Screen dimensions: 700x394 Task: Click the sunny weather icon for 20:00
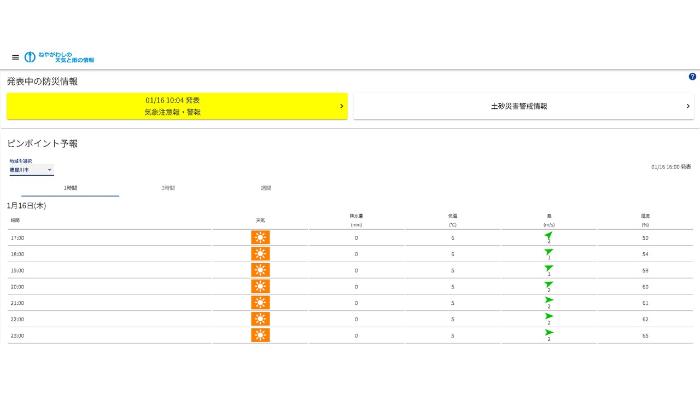pyautogui.click(x=260, y=286)
